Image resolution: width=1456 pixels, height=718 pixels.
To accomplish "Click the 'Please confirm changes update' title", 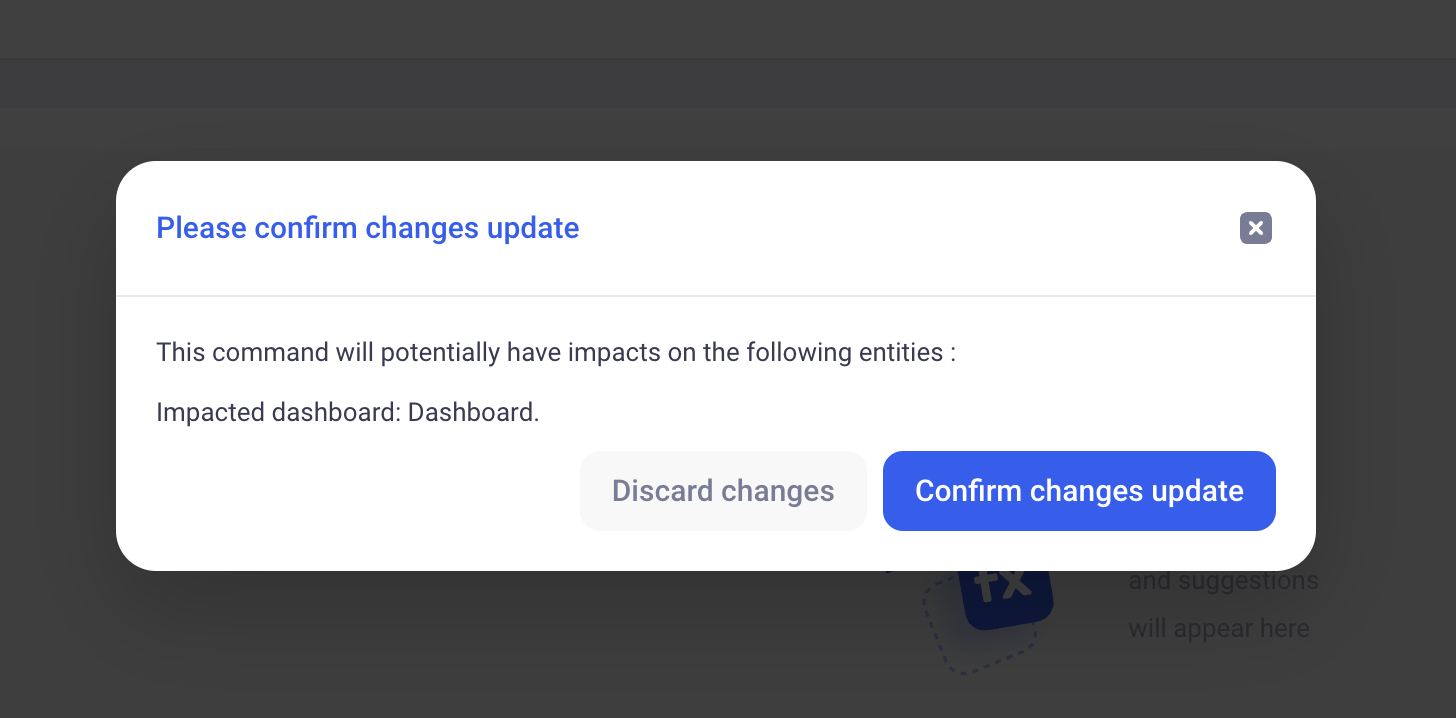I will point(368,228).
